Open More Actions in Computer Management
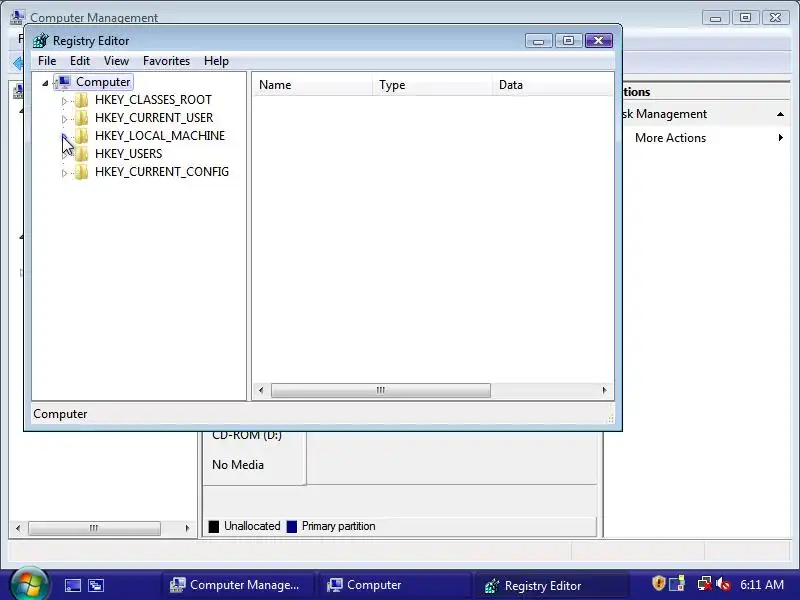Image resolution: width=800 pixels, height=600 pixels. tap(670, 138)
